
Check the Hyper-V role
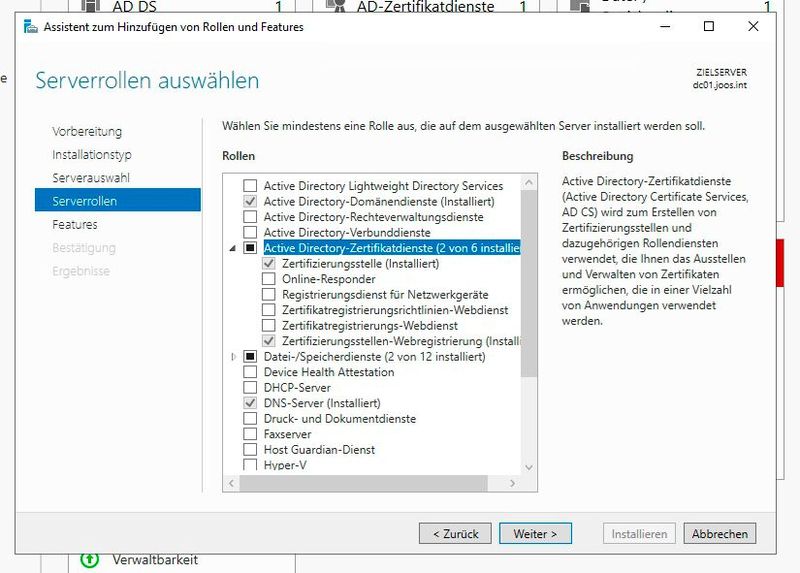pos(250,465)
